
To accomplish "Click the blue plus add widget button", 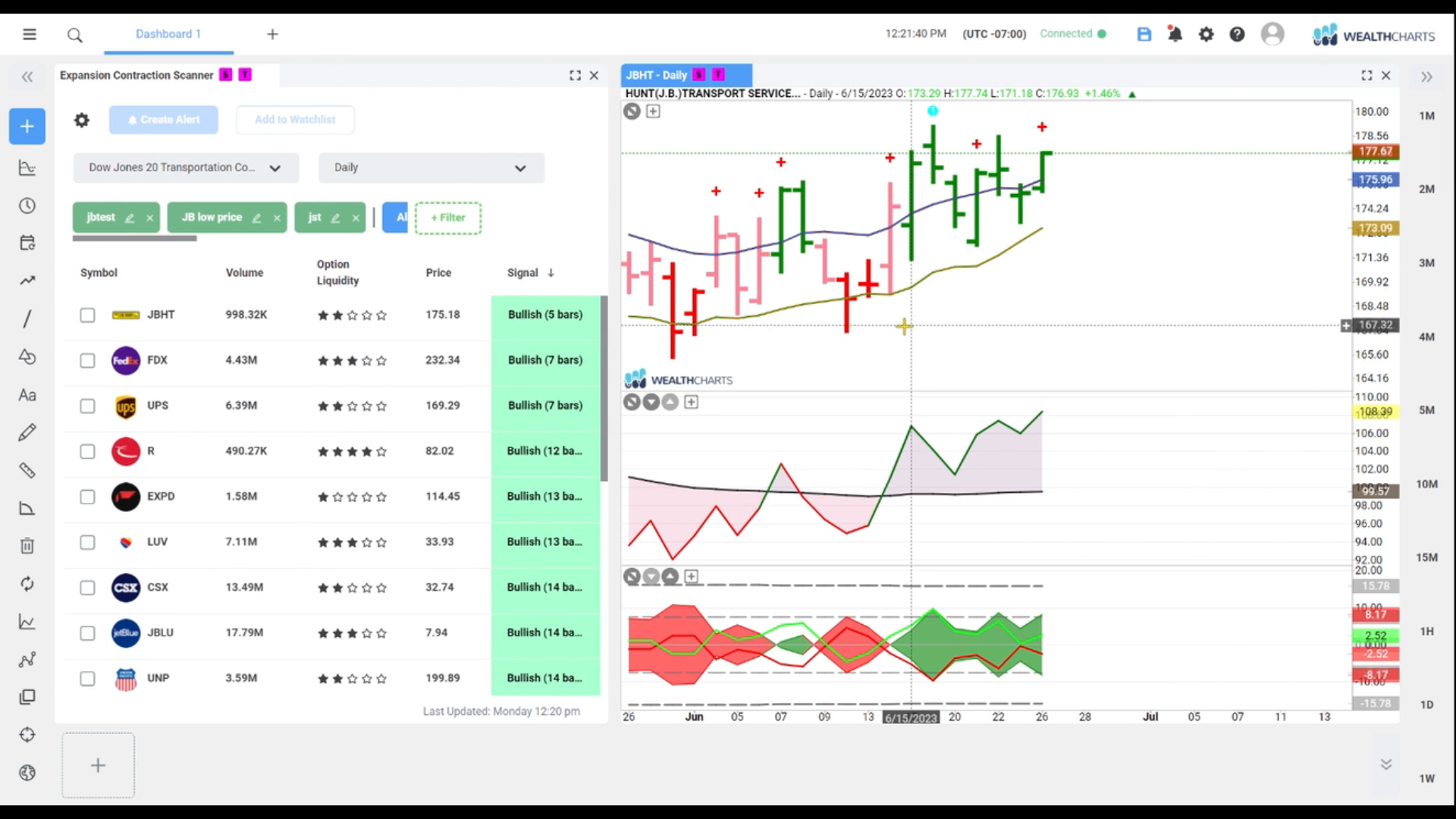I will pos(27,127).
